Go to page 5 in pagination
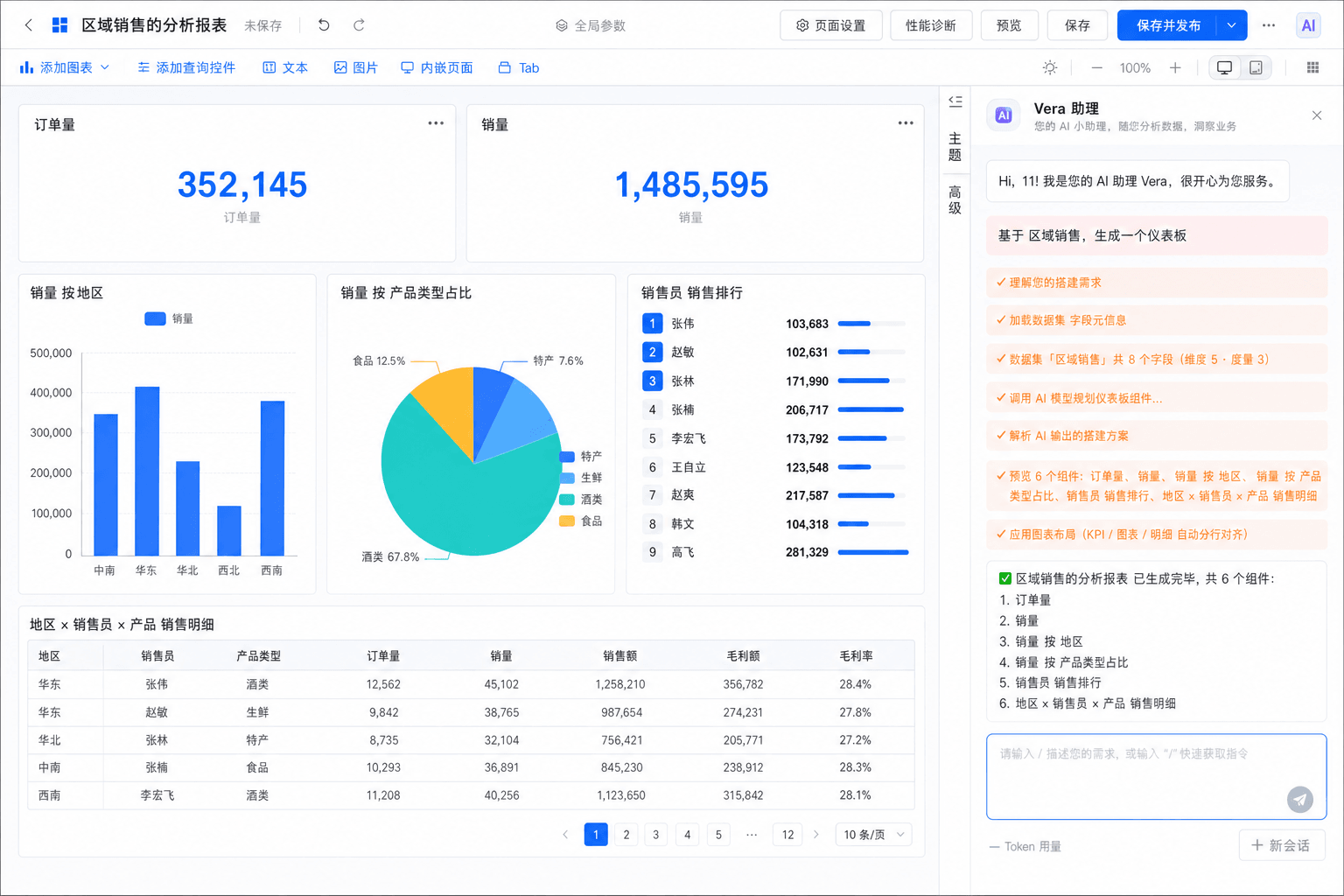Image resolution: width=1344 pixels, height=896 pixels. point(718,835)
